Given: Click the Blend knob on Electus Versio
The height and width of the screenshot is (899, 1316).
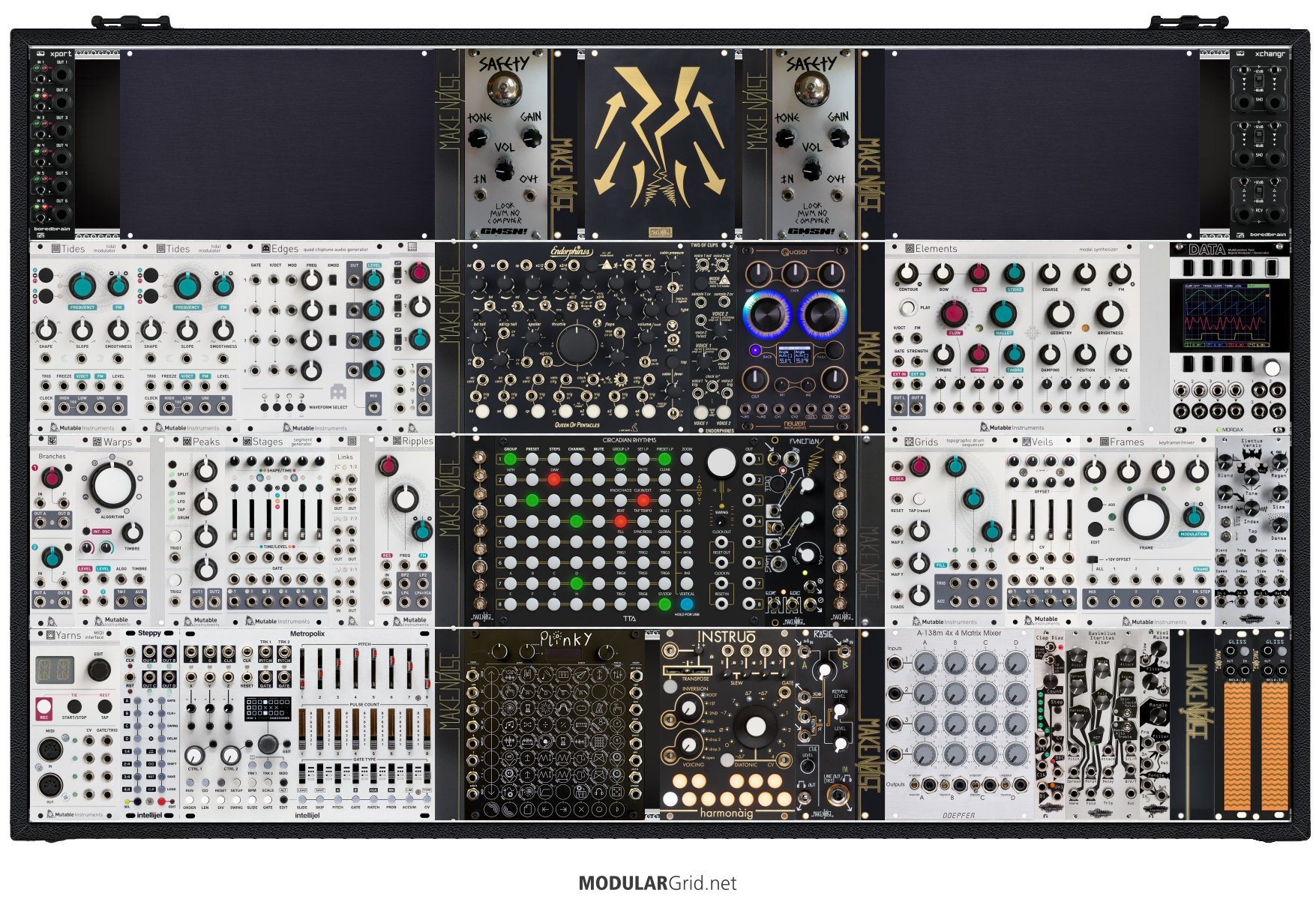Looking at the screenshot, I should [1226, 463].
